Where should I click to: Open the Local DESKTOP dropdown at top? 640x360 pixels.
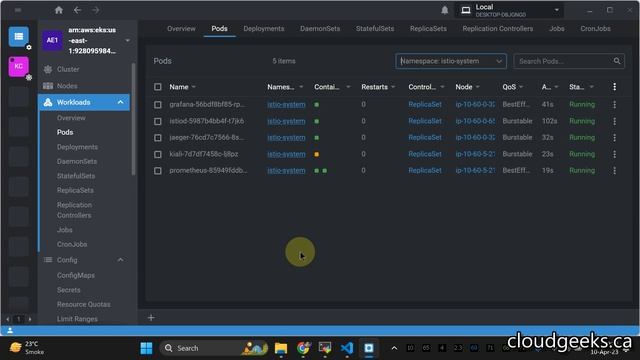pos(509,10)
